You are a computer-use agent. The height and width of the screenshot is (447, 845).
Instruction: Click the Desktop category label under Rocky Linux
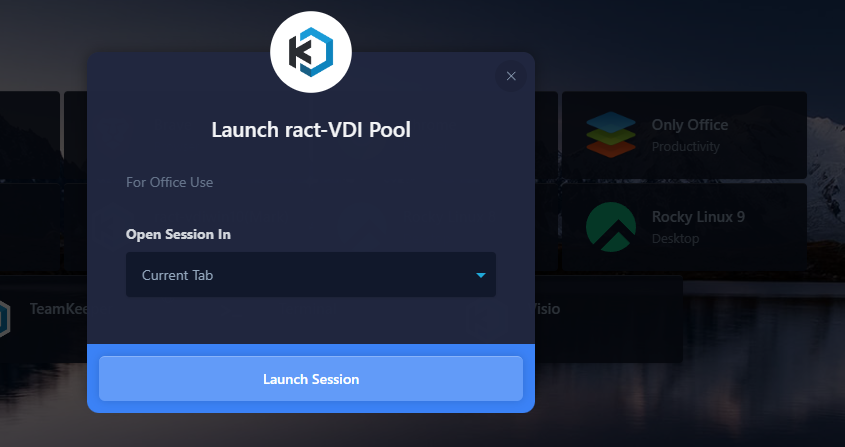(675, 238)
